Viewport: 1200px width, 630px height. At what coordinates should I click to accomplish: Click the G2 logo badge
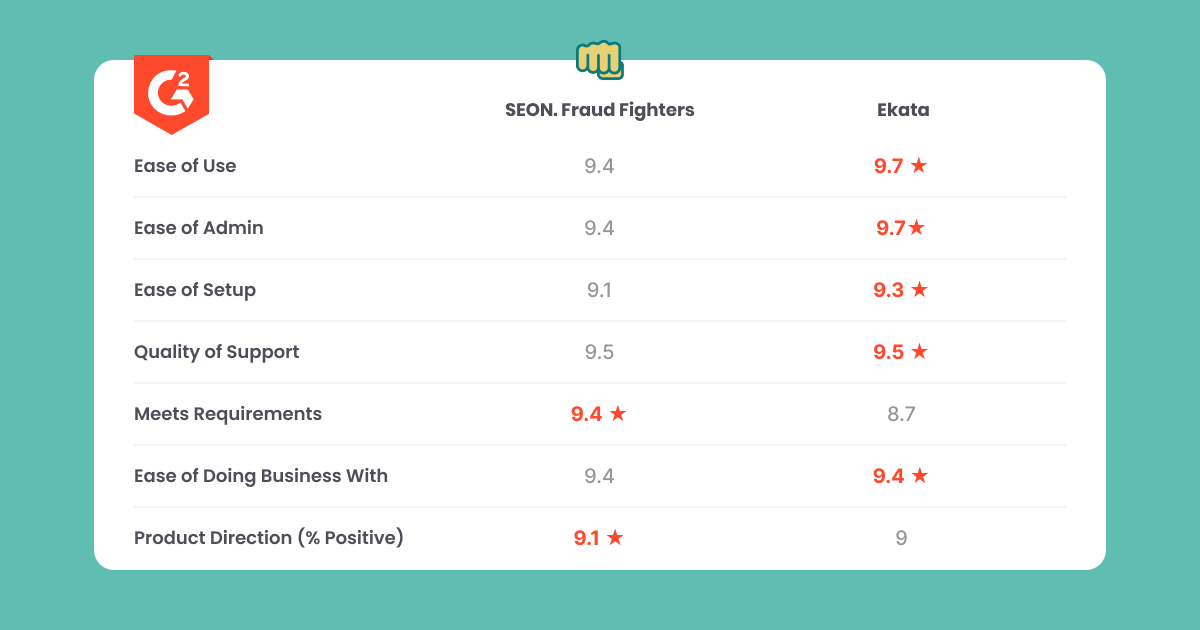(x=171, y=94)
